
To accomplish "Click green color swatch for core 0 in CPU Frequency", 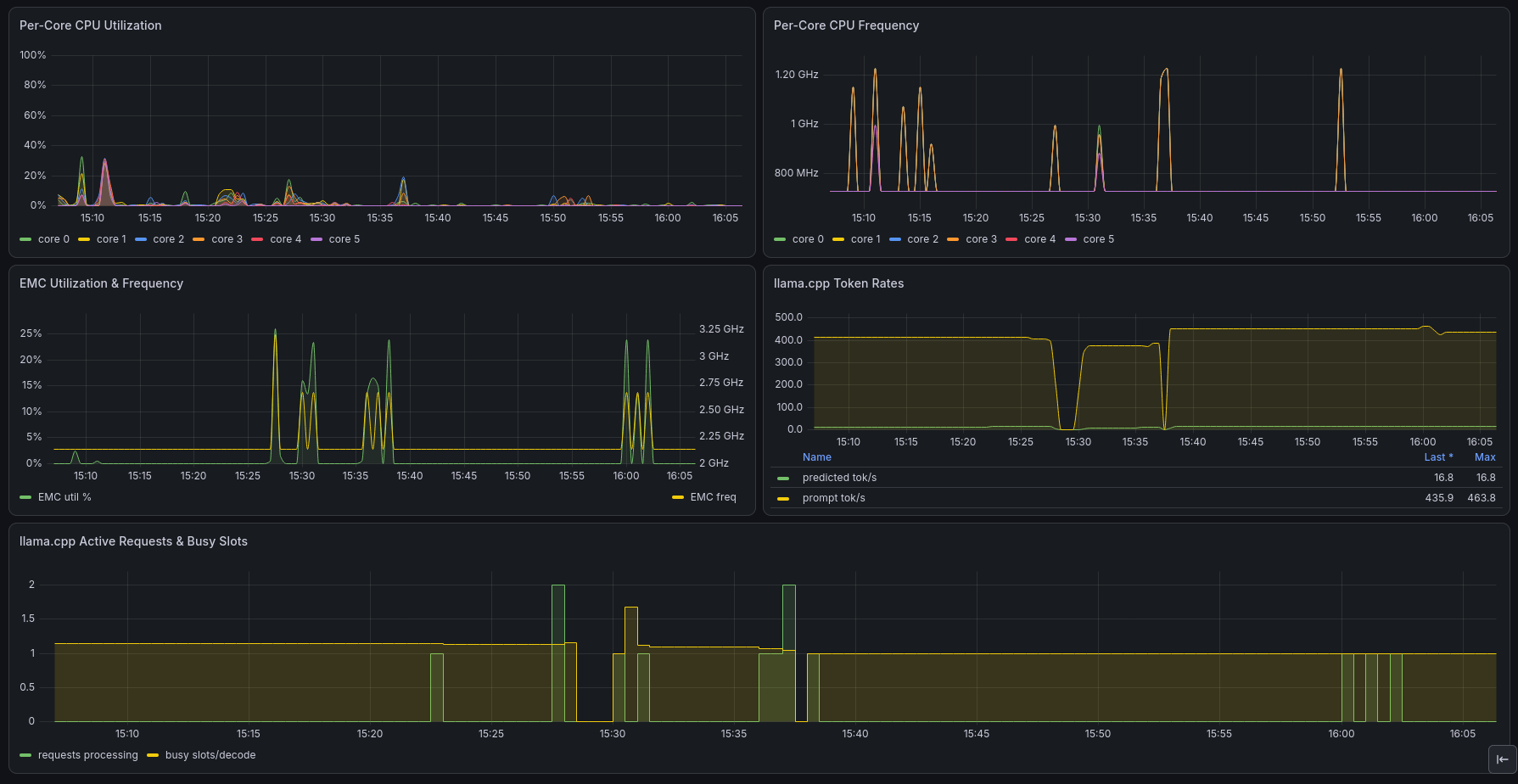I will 780,239.
